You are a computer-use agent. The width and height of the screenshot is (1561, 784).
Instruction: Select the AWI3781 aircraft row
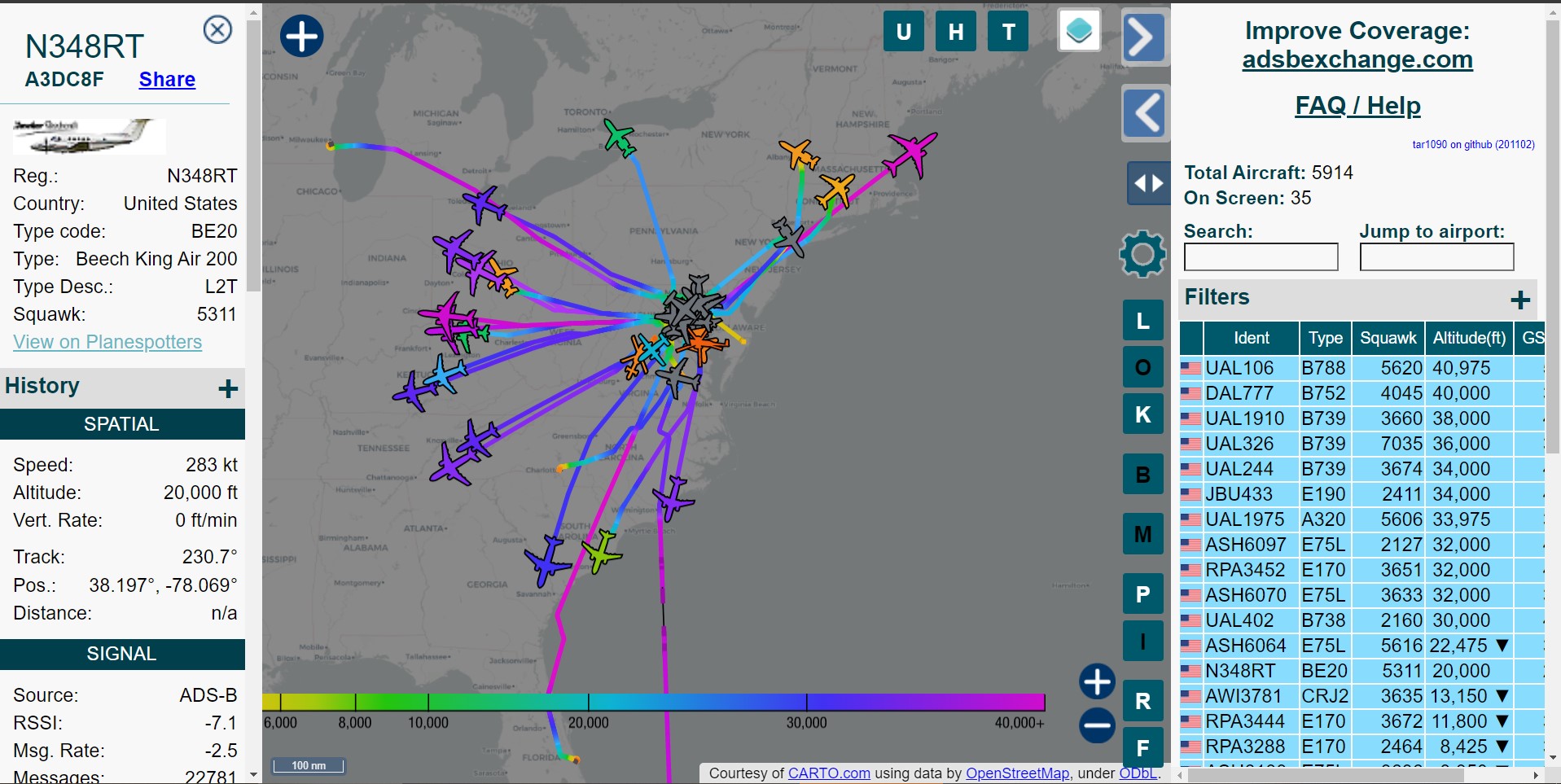[1361, 696]
